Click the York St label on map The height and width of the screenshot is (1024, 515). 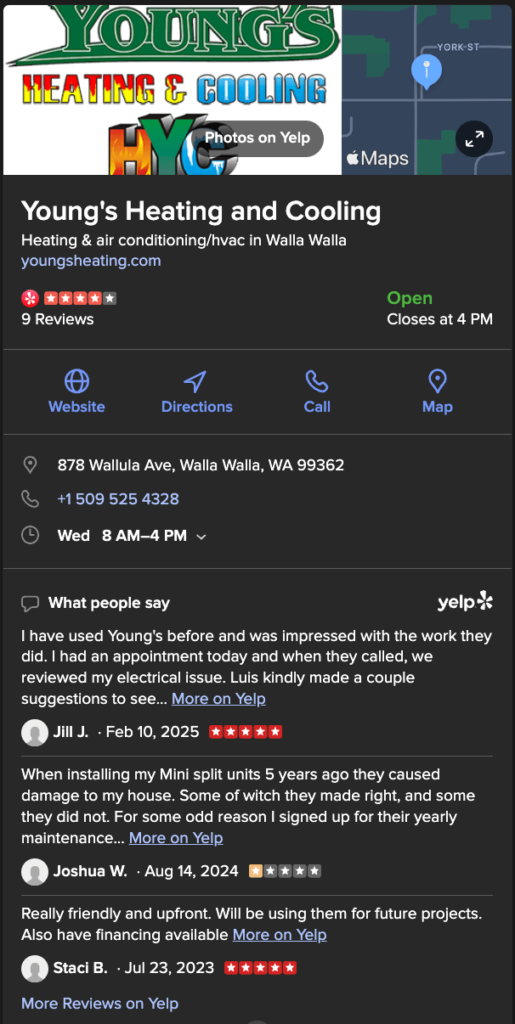pos(458,48)
